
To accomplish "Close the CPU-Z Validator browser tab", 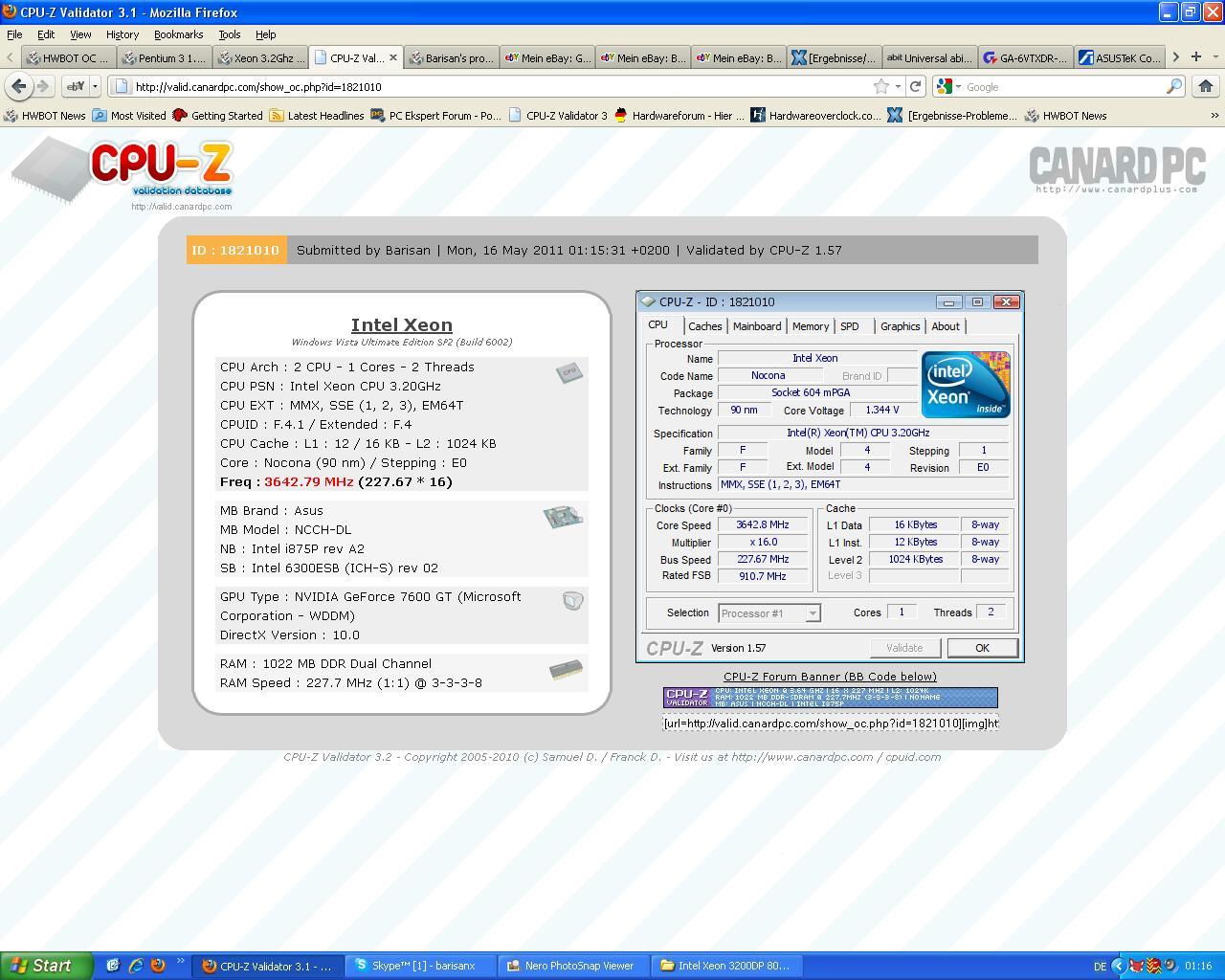I will pos(392,57).
